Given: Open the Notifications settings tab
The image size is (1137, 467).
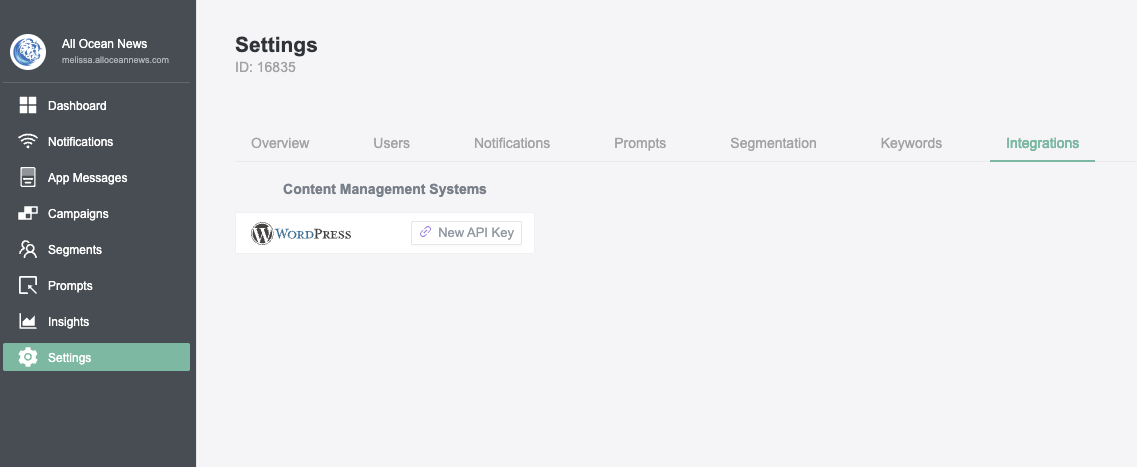Looking at the screenshot, I should pos(512,143).
